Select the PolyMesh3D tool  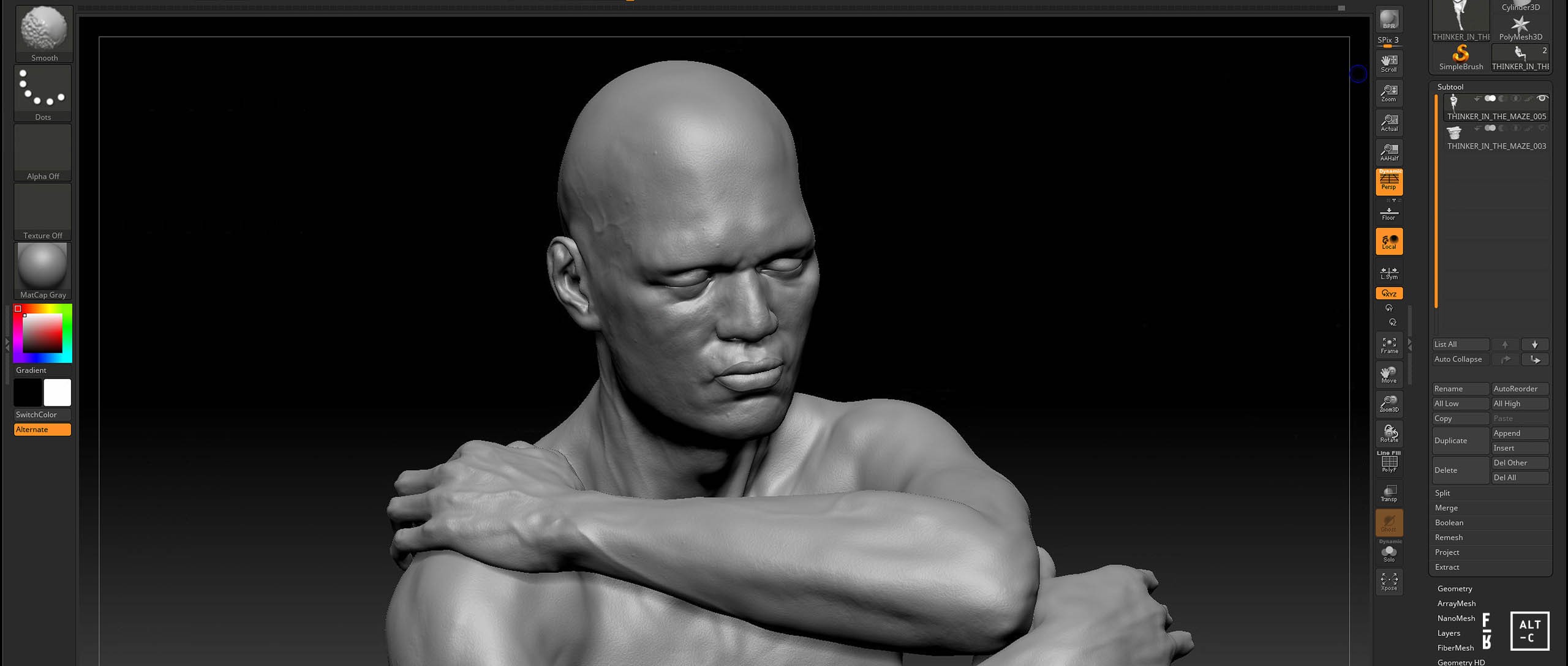click(1520, 28)
